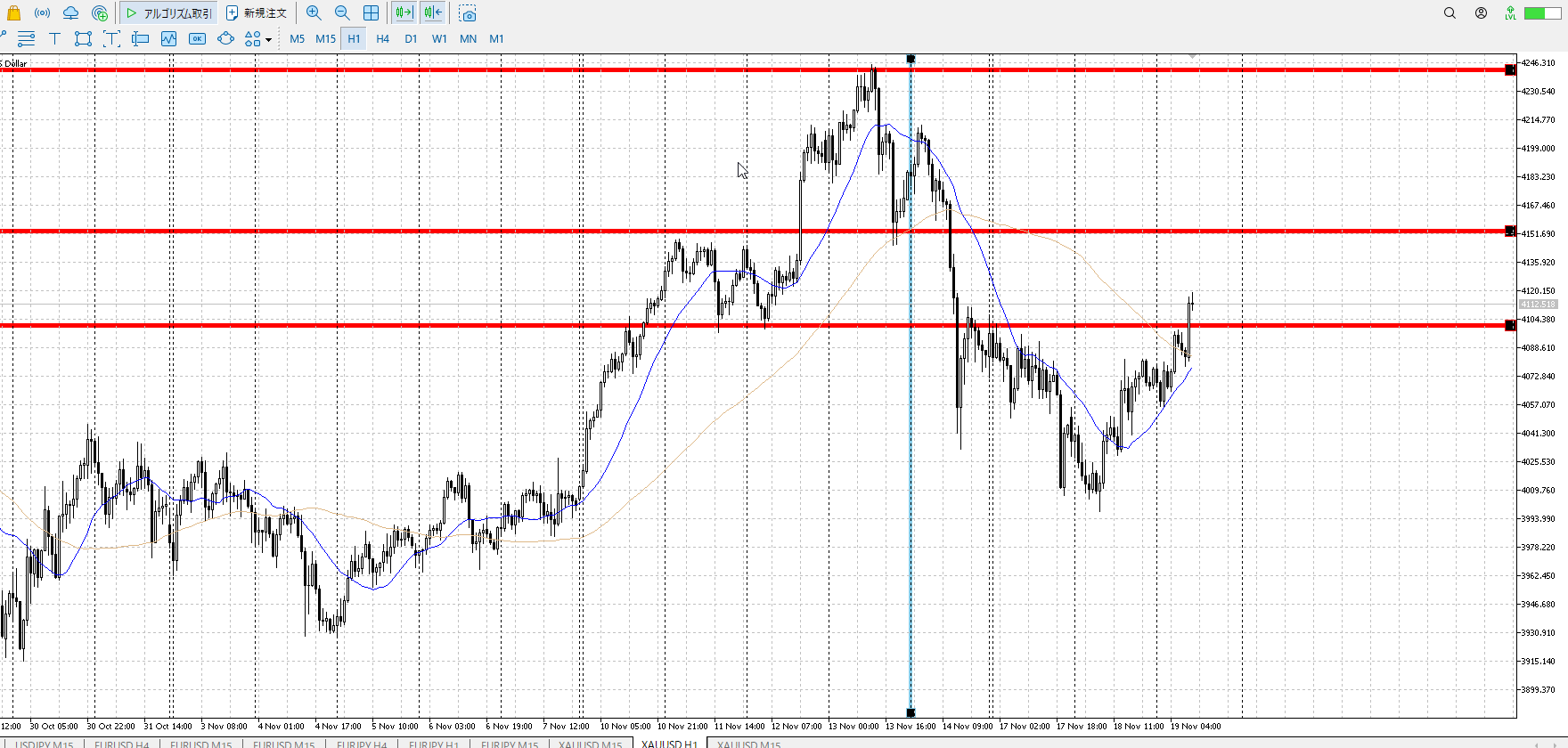This screenshot has height=748, width=1568.
Task: Click the zoom out magnifier icon
Action: coord(342,13)
